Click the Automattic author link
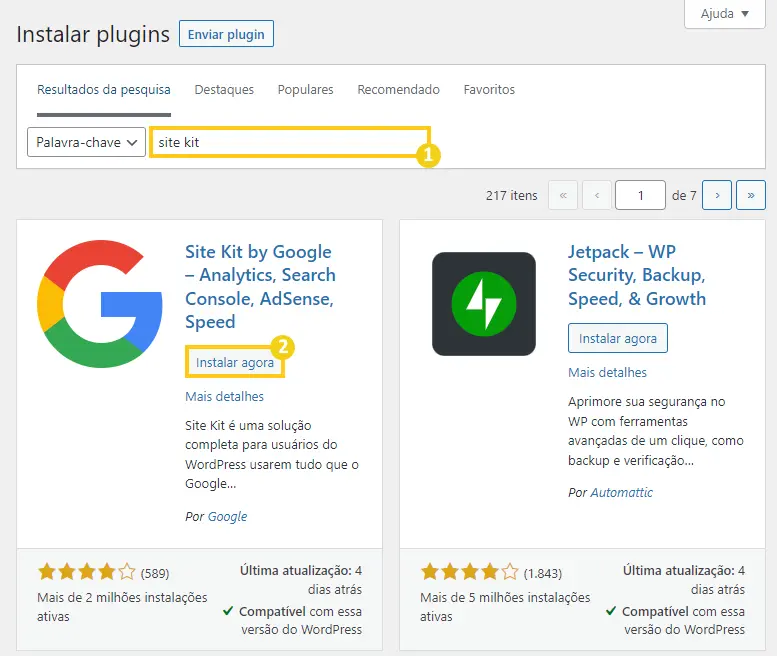777x656 pixels. 621,492
